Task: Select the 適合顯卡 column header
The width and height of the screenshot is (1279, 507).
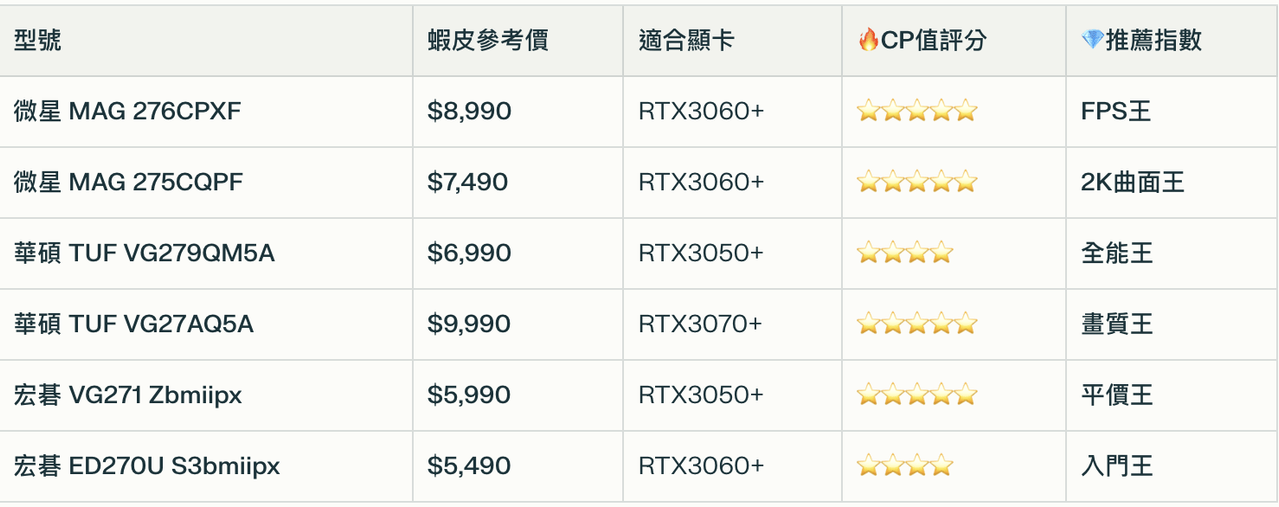Action: click(687, 40)
